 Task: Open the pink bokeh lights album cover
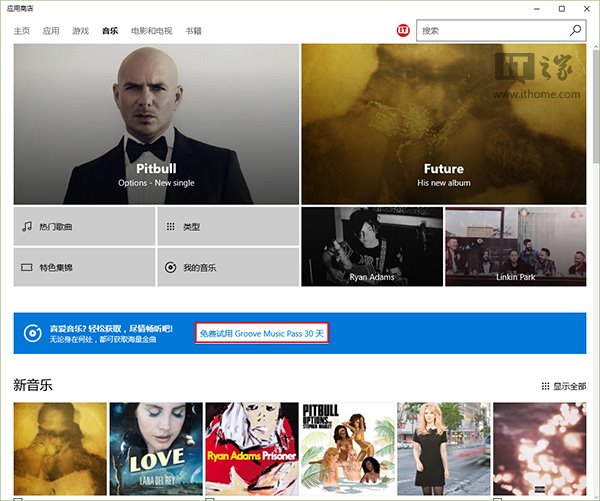(540, 449)
